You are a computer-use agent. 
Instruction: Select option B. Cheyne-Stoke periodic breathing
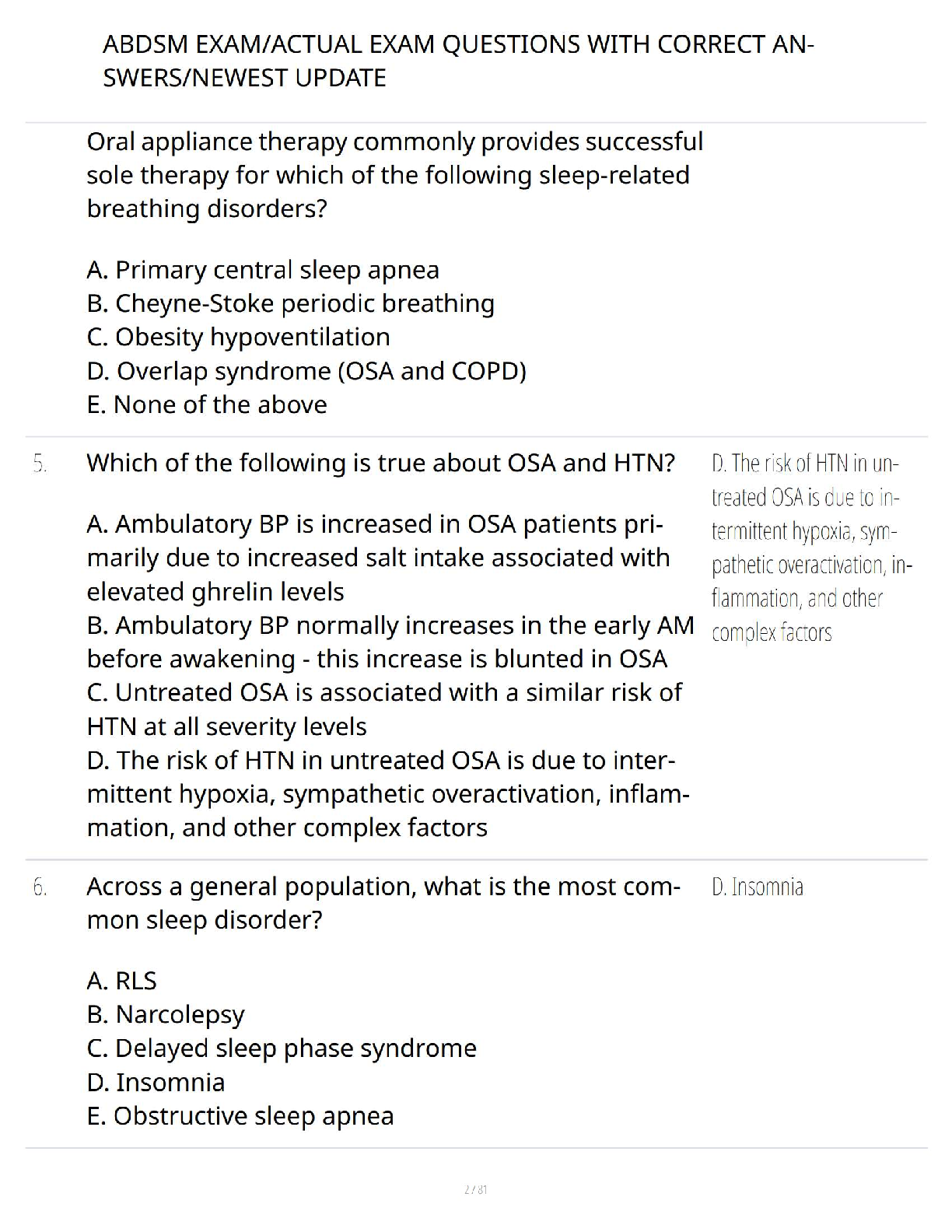click(290, 303)
